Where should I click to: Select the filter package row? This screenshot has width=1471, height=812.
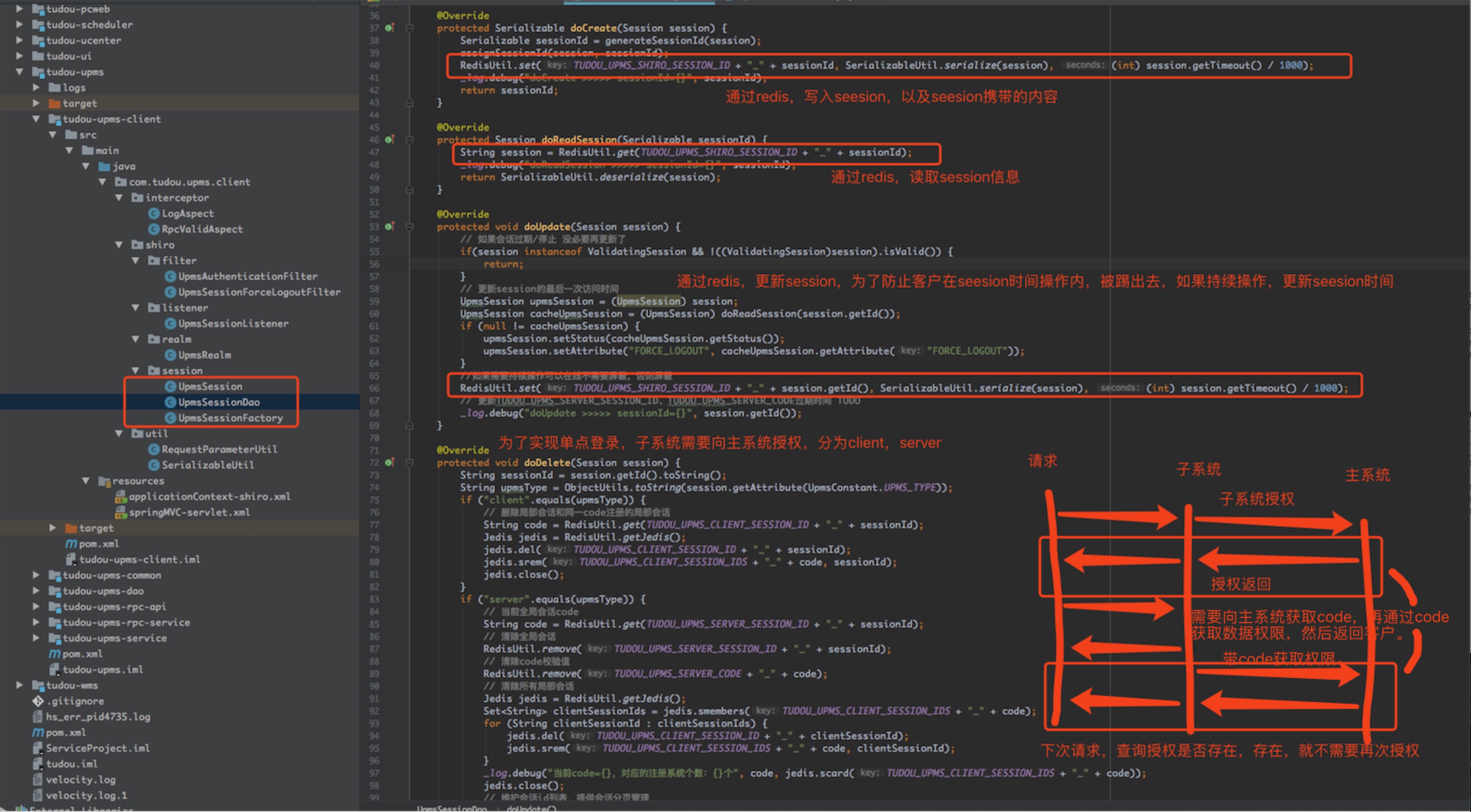179,261
